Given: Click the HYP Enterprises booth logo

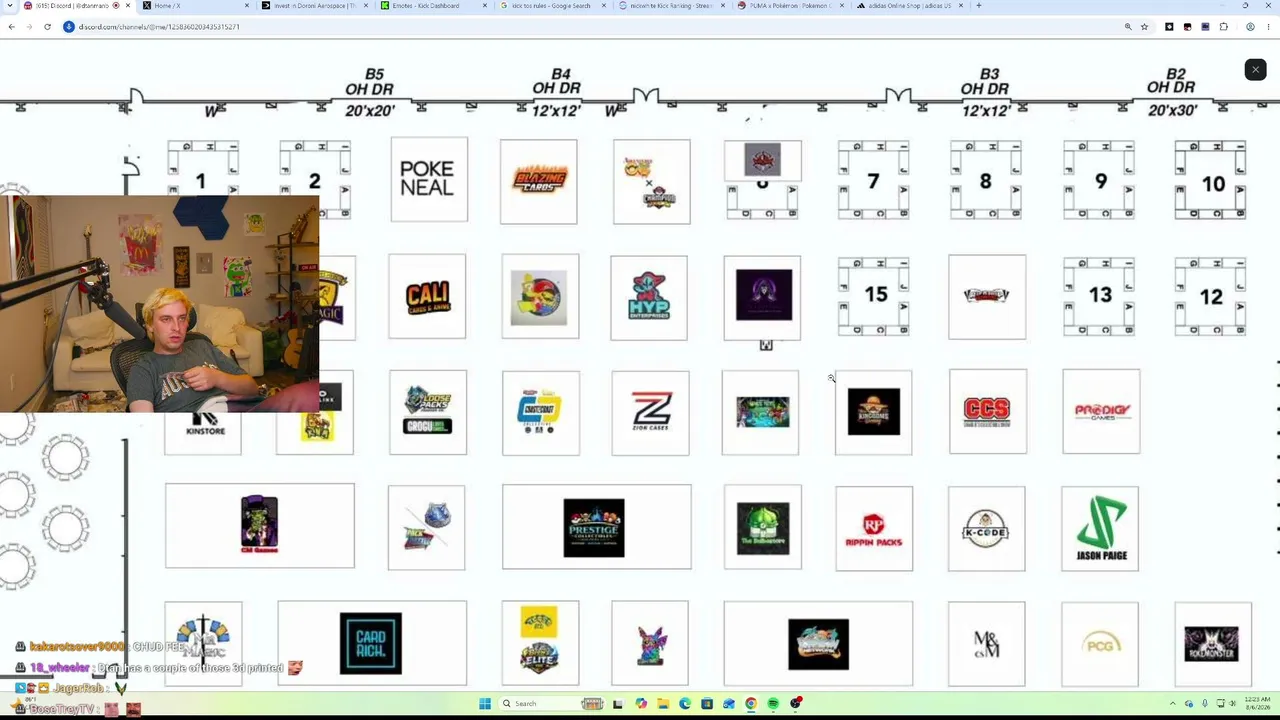Looking at the screenshot, I should click(x=649, y=298).
